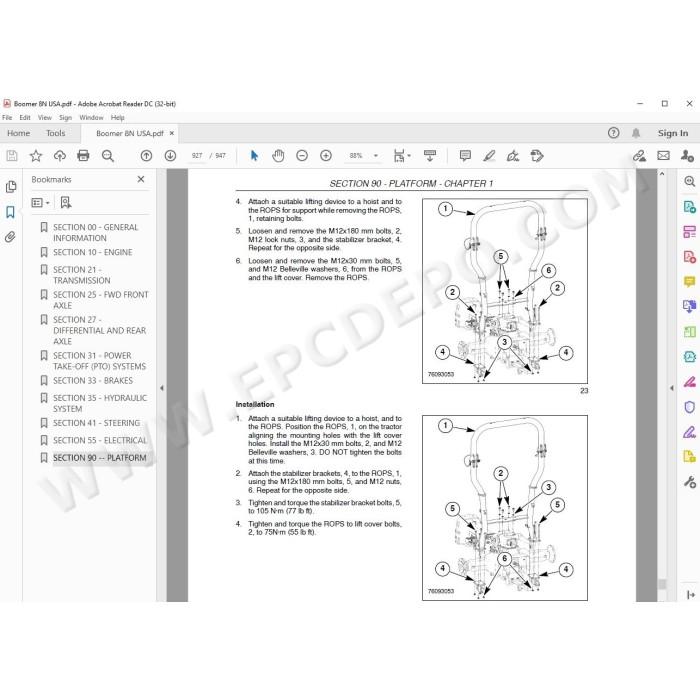Go to next page arrow

pyautogui.click(x=170, y=156)
